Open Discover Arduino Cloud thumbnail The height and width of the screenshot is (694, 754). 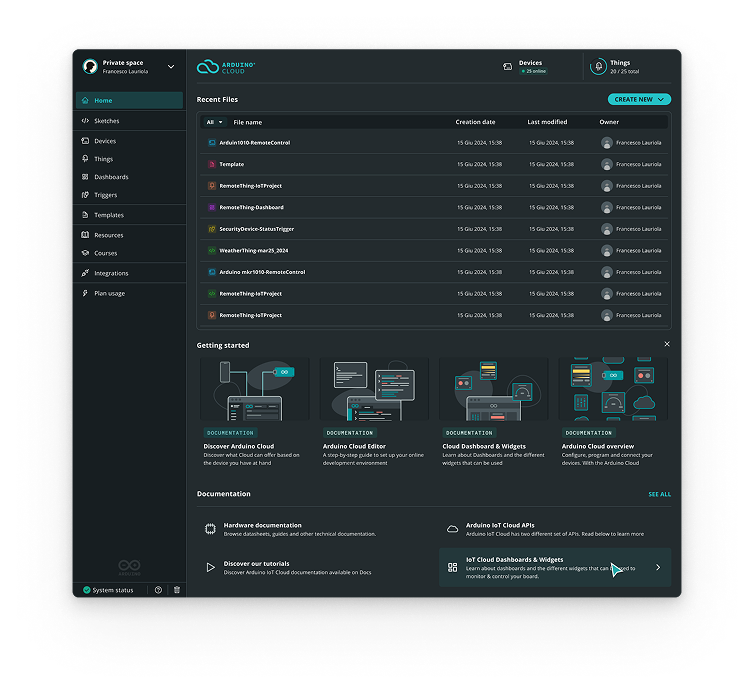click(255, 389)
